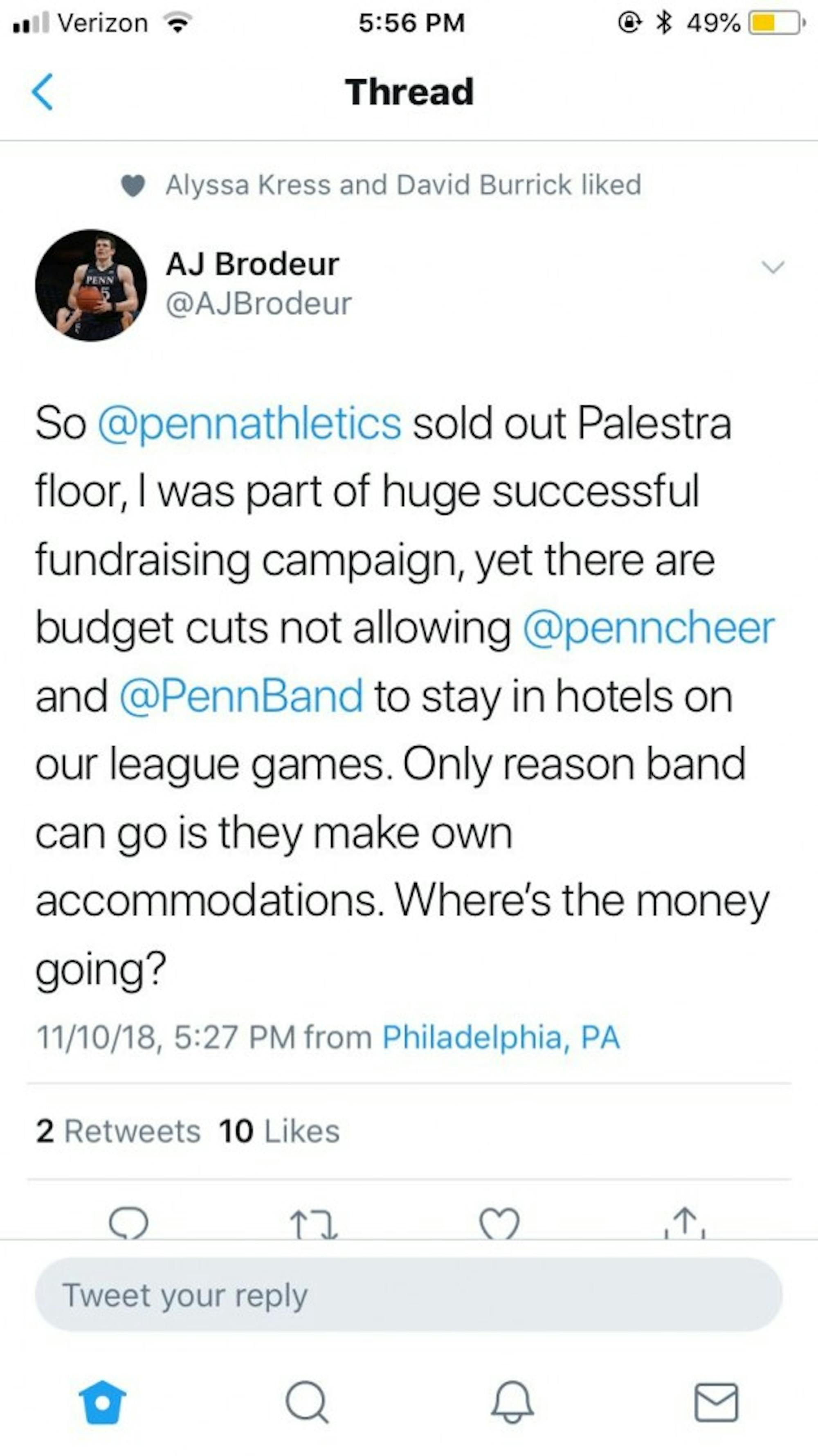The image size is (818, 1456).
Task: Tap the AJ Brodeur display name
Action: click(x=252, y=264)
